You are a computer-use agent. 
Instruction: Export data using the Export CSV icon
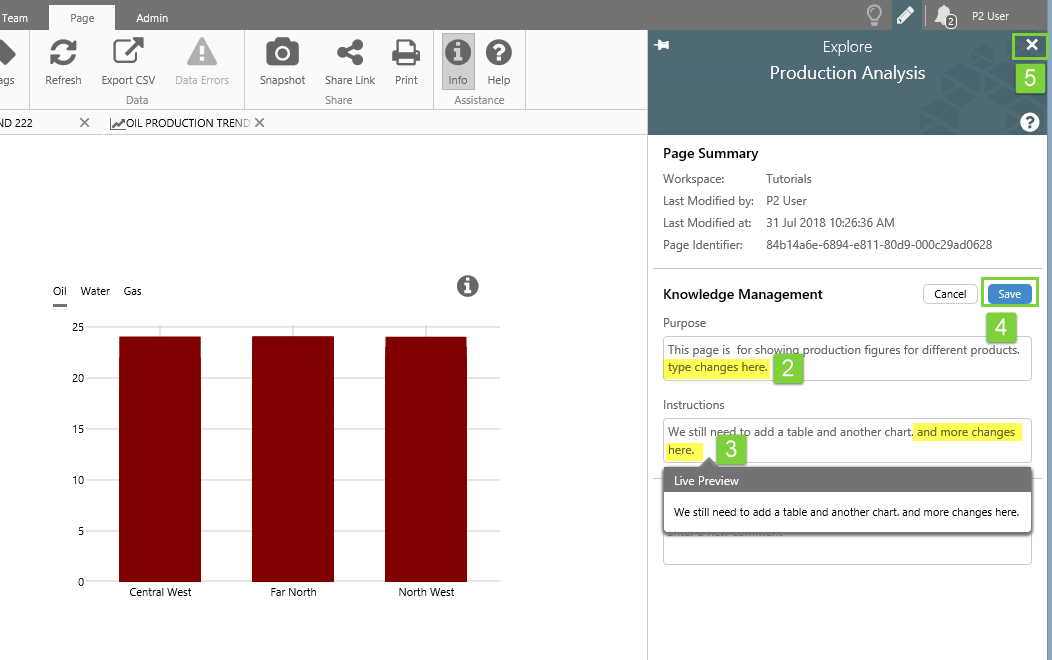coord(128,53)
